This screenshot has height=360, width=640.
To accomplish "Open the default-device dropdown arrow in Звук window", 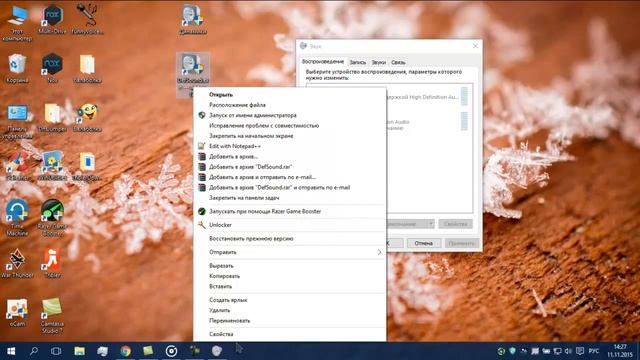I will (x=431, y=224).
